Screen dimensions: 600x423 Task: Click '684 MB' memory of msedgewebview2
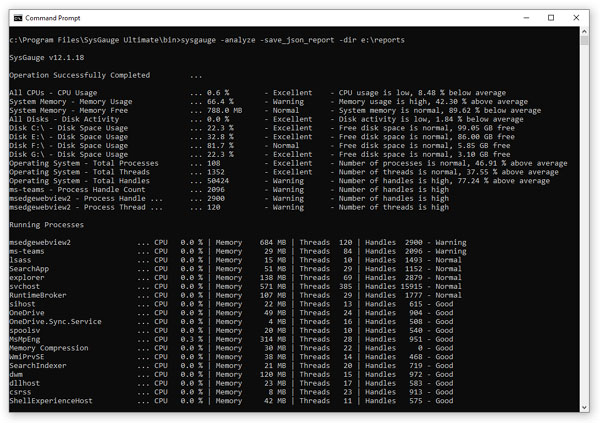pyautogui.click(x=273, y=243)
